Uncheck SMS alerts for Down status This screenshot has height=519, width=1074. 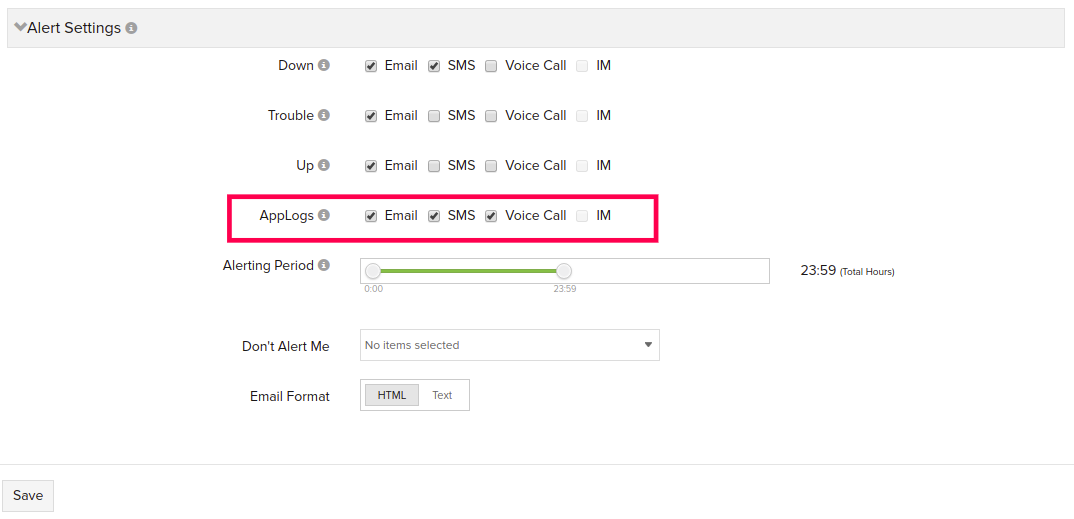434,66
